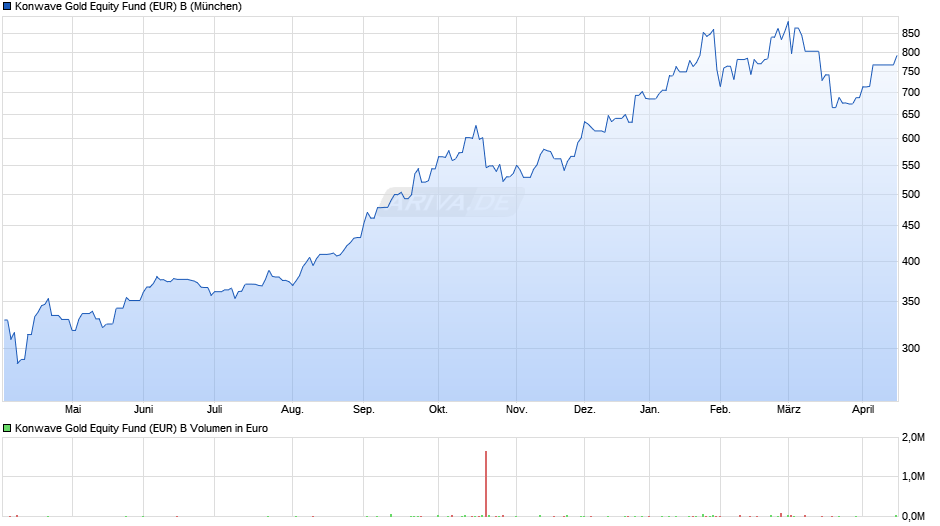Click the chart title 'Konwave Gold Equity Fund (EUR) B (München)'

(x=128, y=7)
